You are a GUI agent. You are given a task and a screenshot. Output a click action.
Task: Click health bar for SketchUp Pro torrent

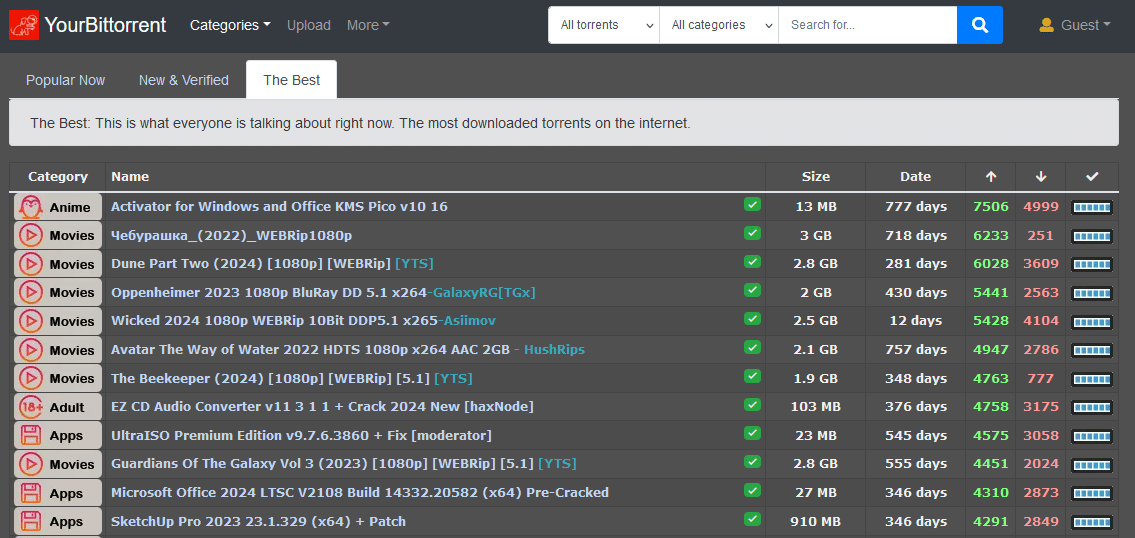point(1092,522)
